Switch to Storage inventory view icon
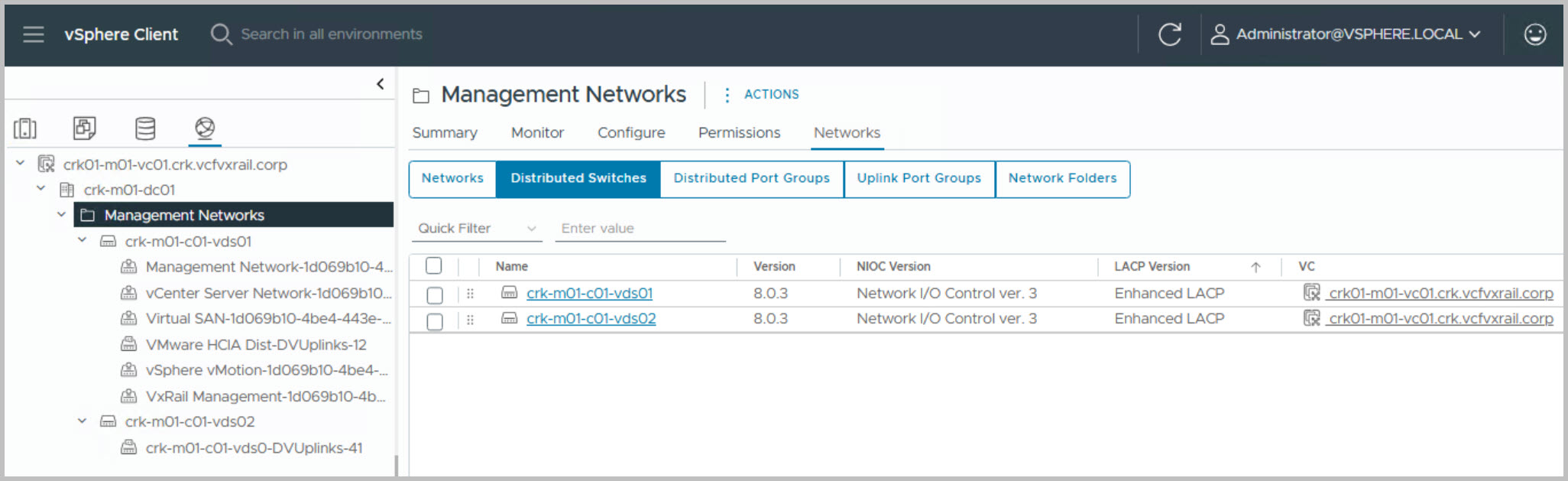1568x481 pixels. pos(145,128)
